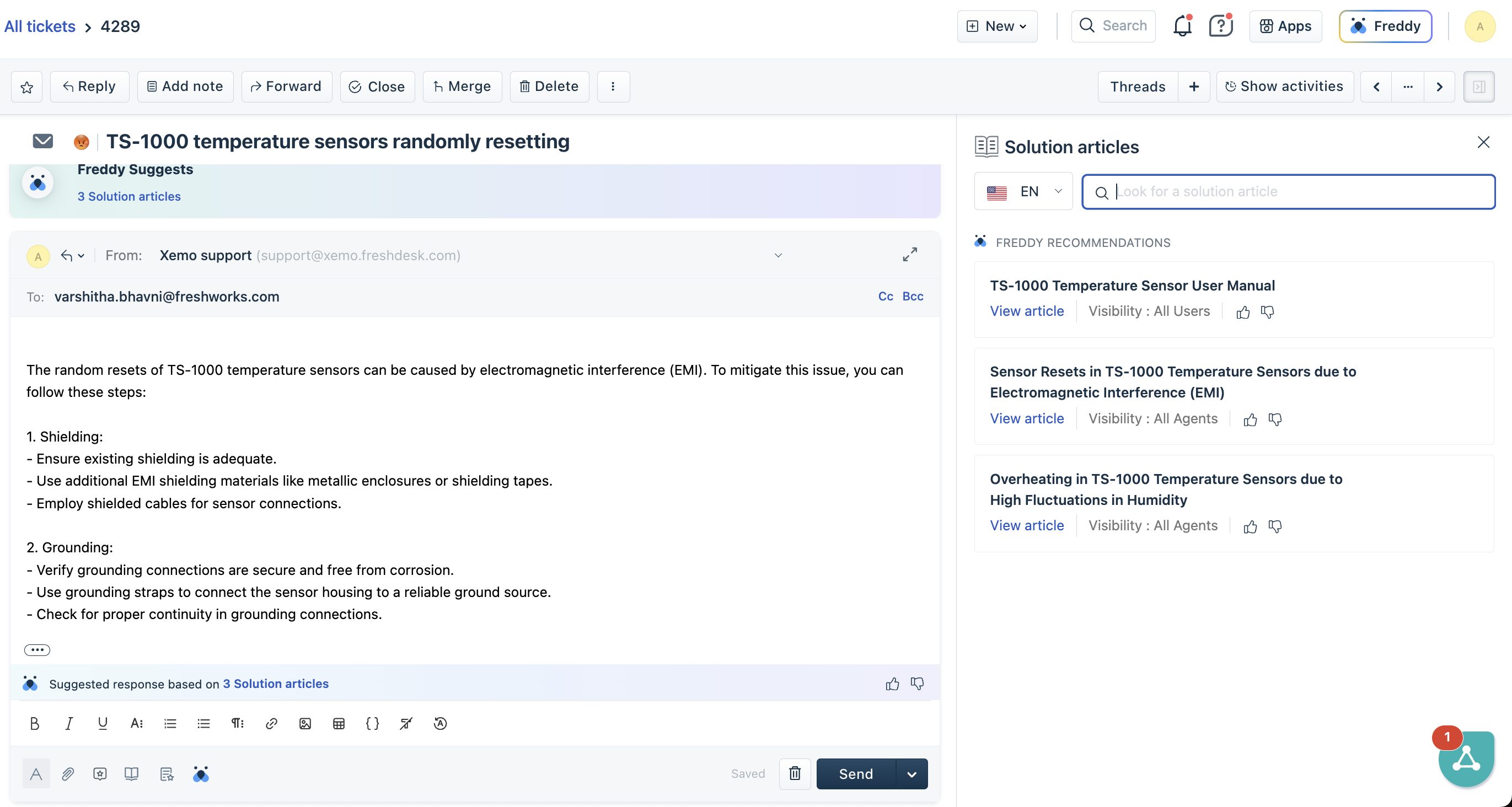Insert an image with the picture icon
This screenshot has width=1512, height=807.
[304, 723]
